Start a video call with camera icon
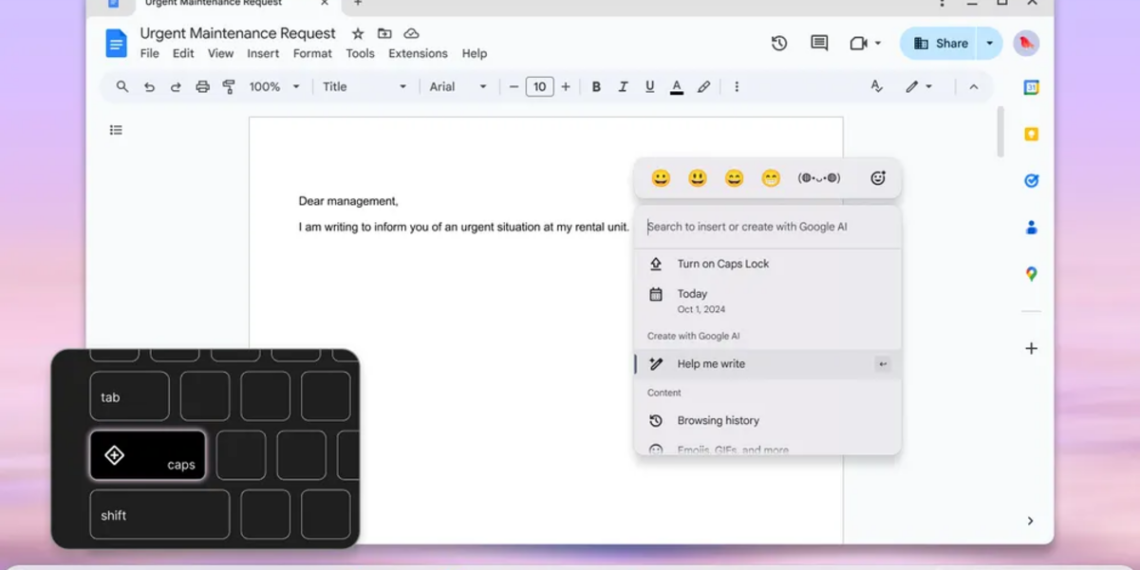The width and height of the screenshot is (1140, 570). (859, 44)
